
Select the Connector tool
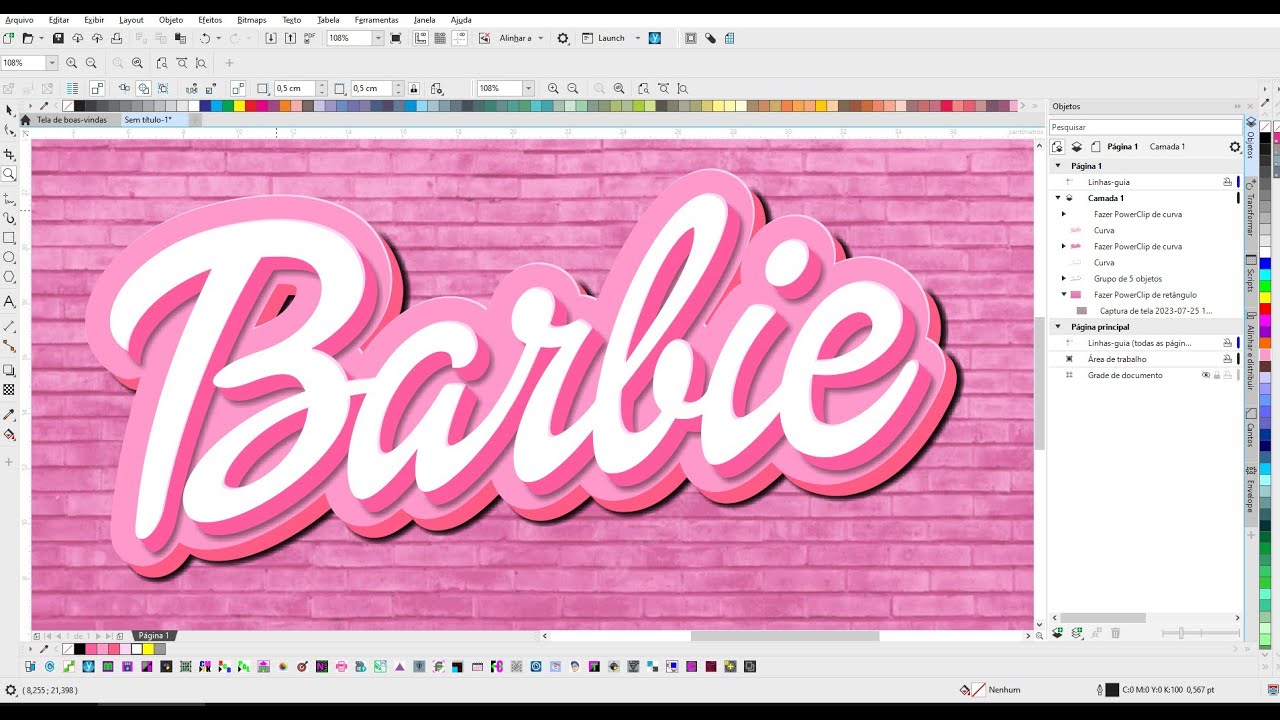click(x=9, y=345)
